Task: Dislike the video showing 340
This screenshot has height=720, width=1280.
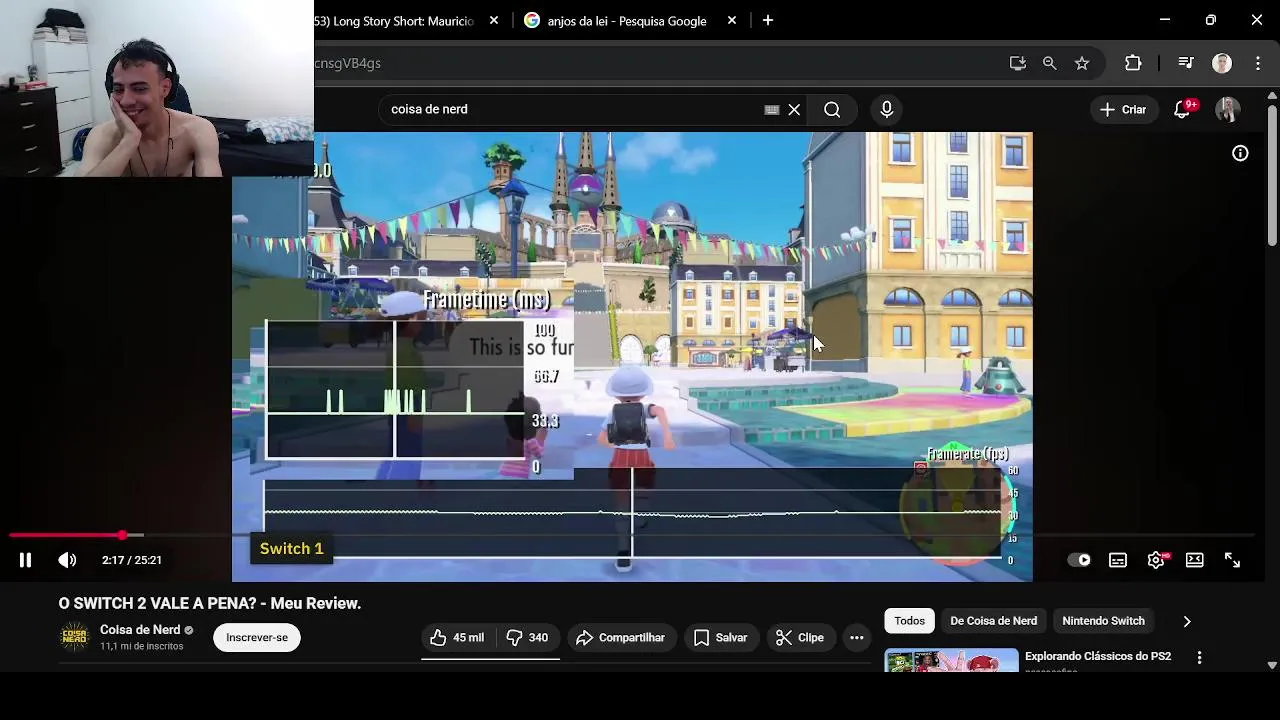Action: click(x=527, y=637)
